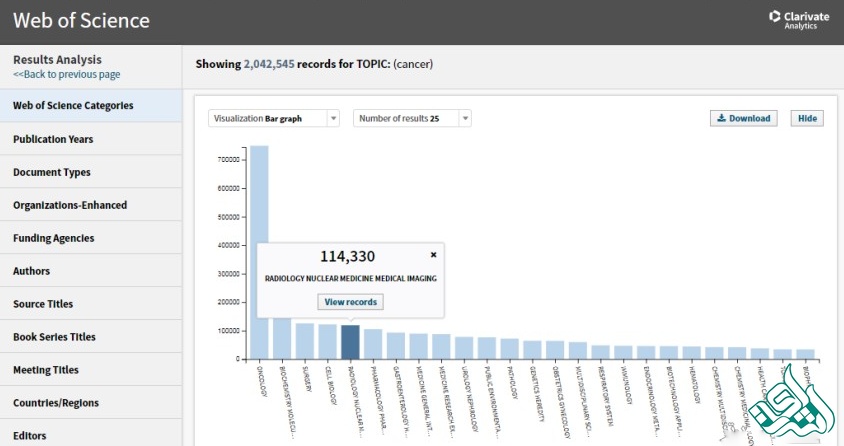The height and width of the screenshot is (446, 844).
Task: Click the highlighted Radiology bar in chart
Action: tap(350, 341)
